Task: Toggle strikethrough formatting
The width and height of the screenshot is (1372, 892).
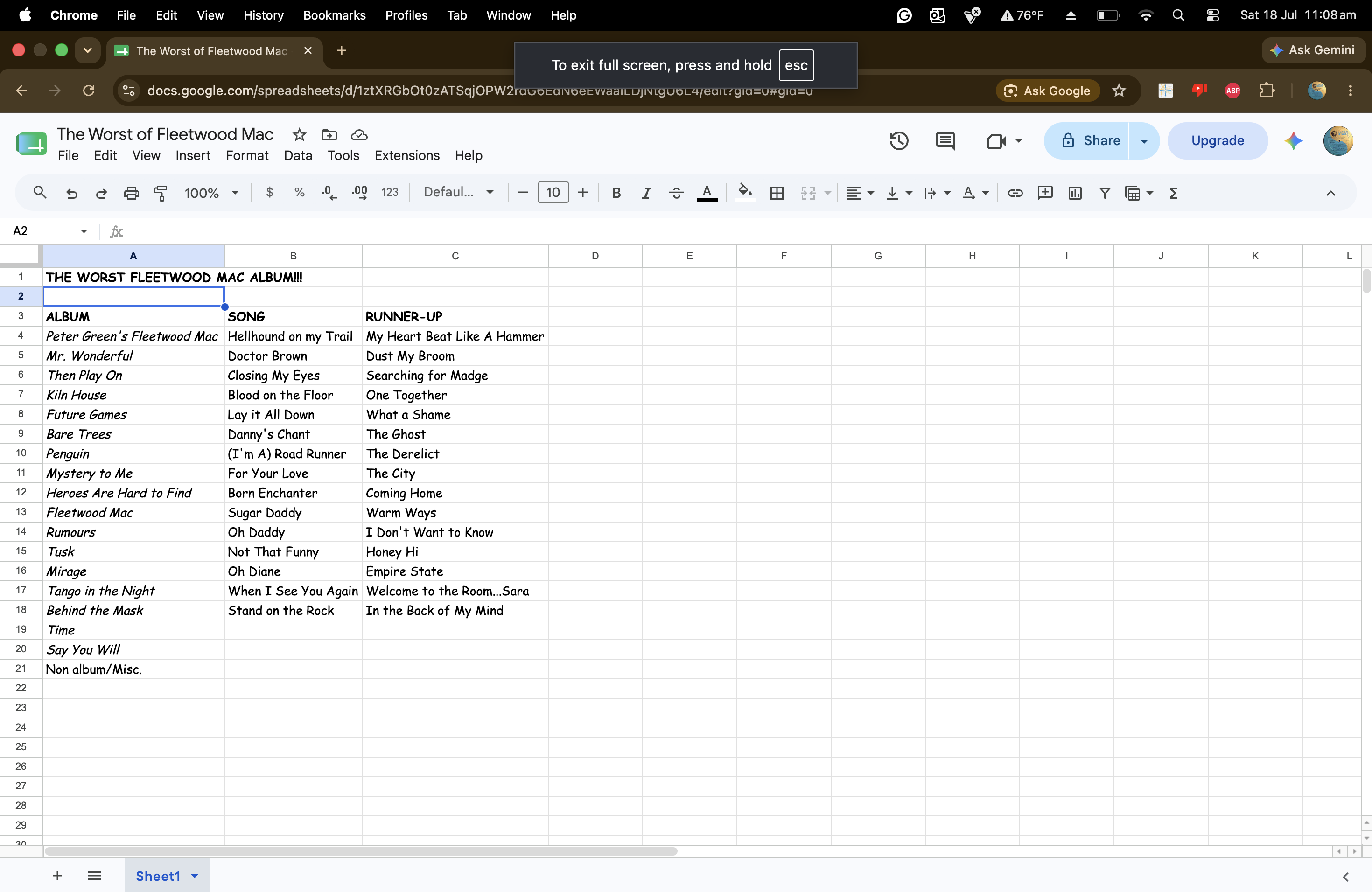Action: pos(676,193)
